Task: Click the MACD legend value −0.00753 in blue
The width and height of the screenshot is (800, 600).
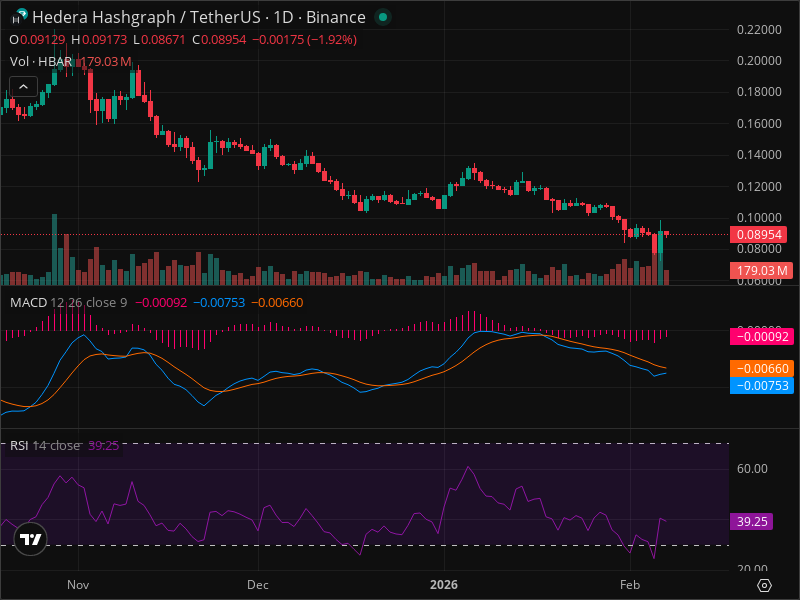Action: click(219, 303)
